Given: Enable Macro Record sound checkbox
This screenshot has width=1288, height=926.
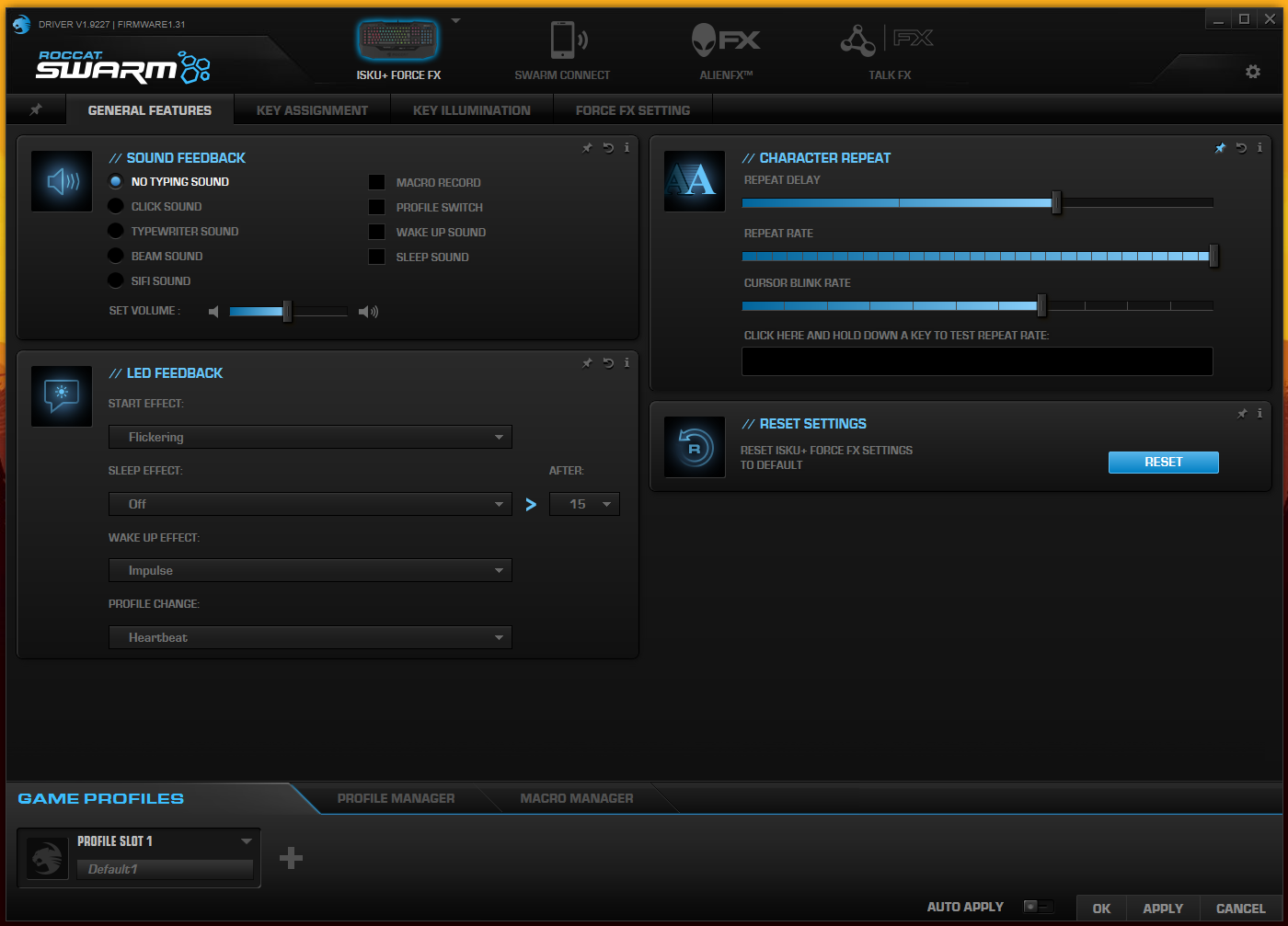Looking at the screenshot, I should pos(377,182).
